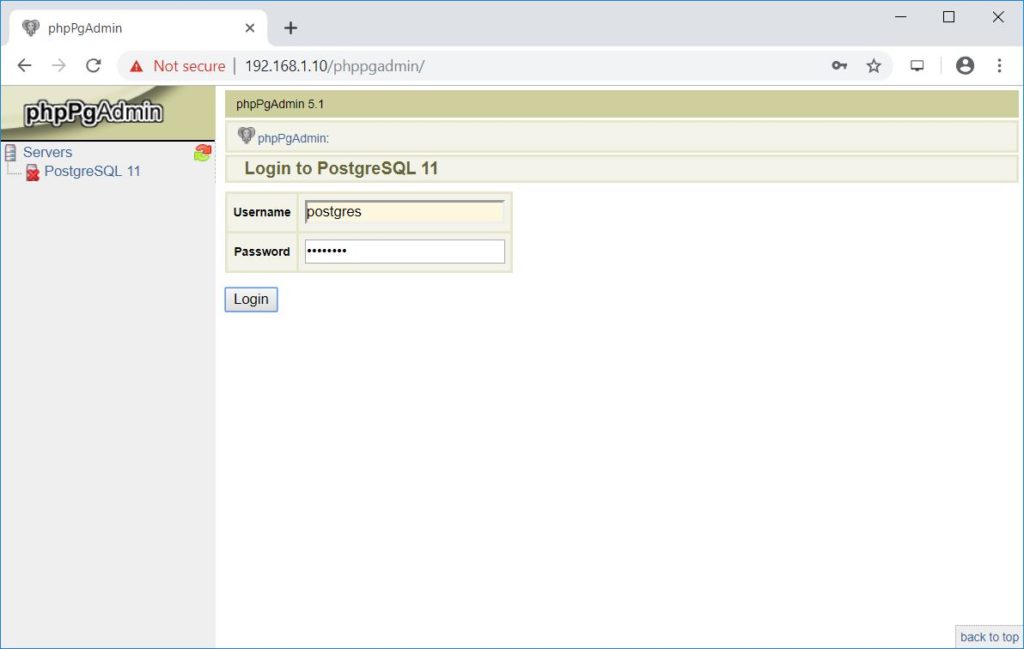Viewport: 1024px width, 649px height.
Task: Follow the phpPgAdmin: breadcrumb link
Action: [293, 138]
